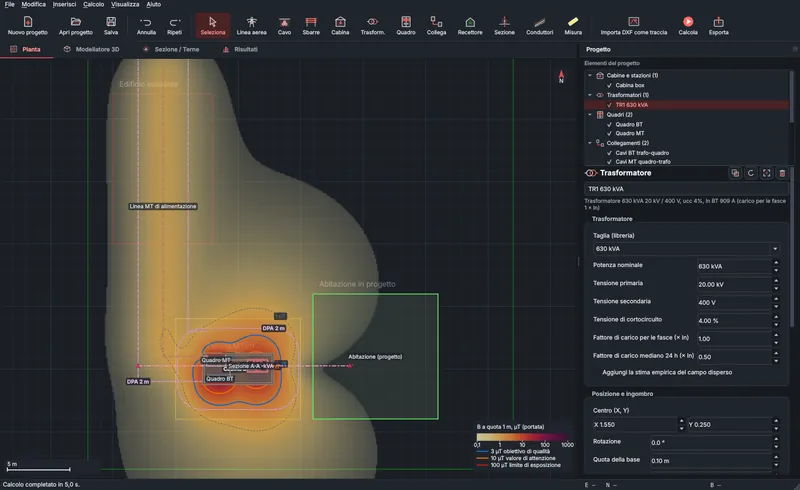This screenshot has width=800, height=490.
Task: Toggle check of Cavi BT trafo-quadro
Action: pyautogui.click(x=609, y=153)
